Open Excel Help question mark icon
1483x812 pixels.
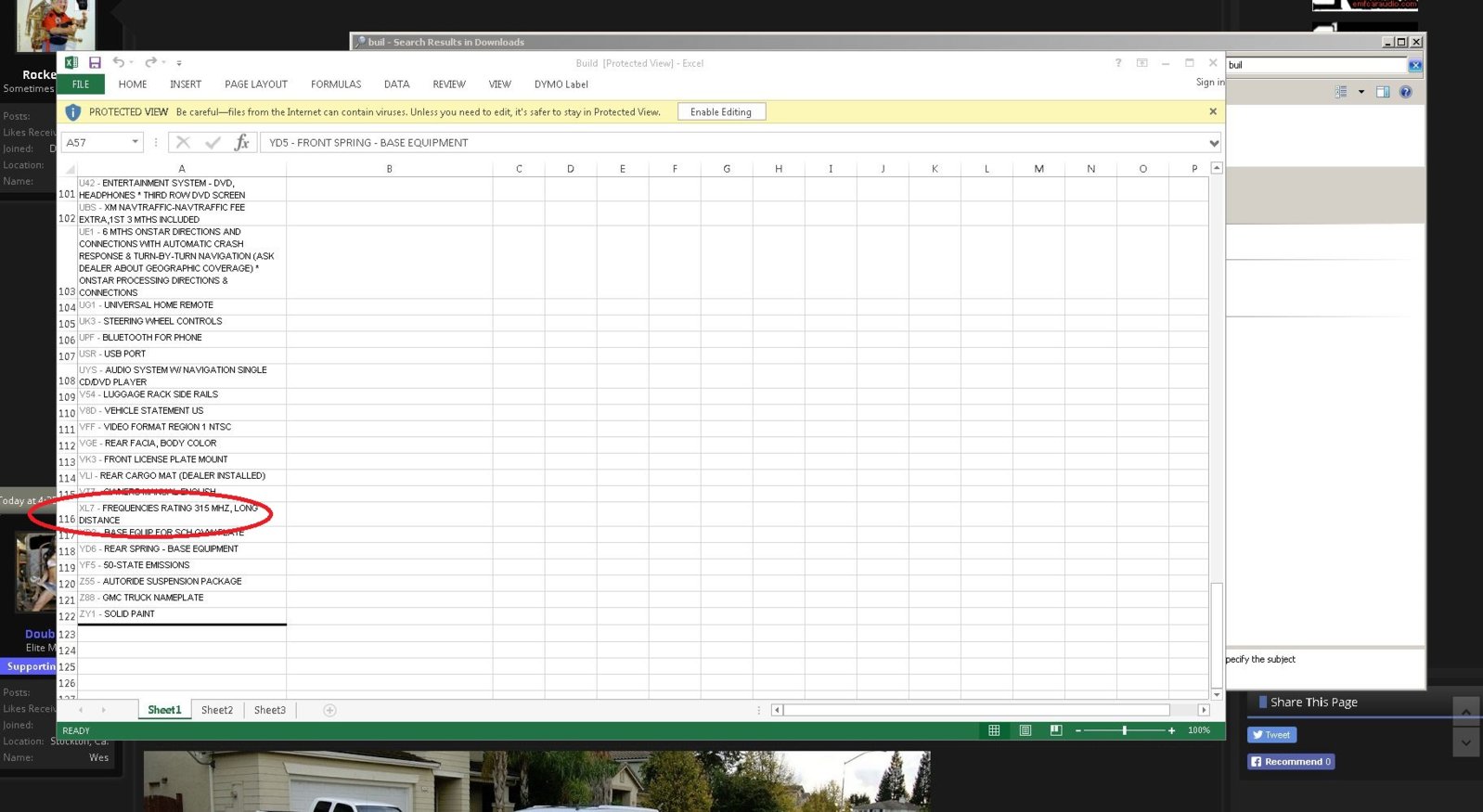click(1118, 63)
